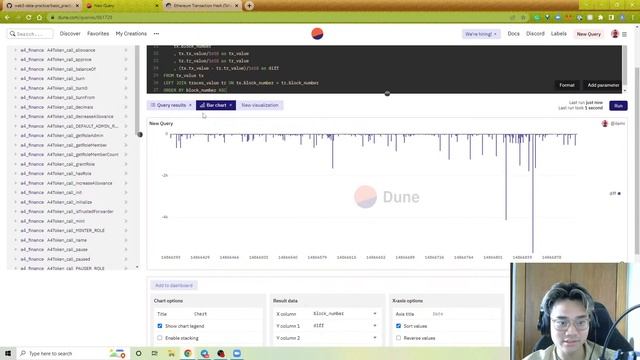Open Google Chrome from the taskbar
The height and width of the screenshot is (360, 640).
[188, 353]
